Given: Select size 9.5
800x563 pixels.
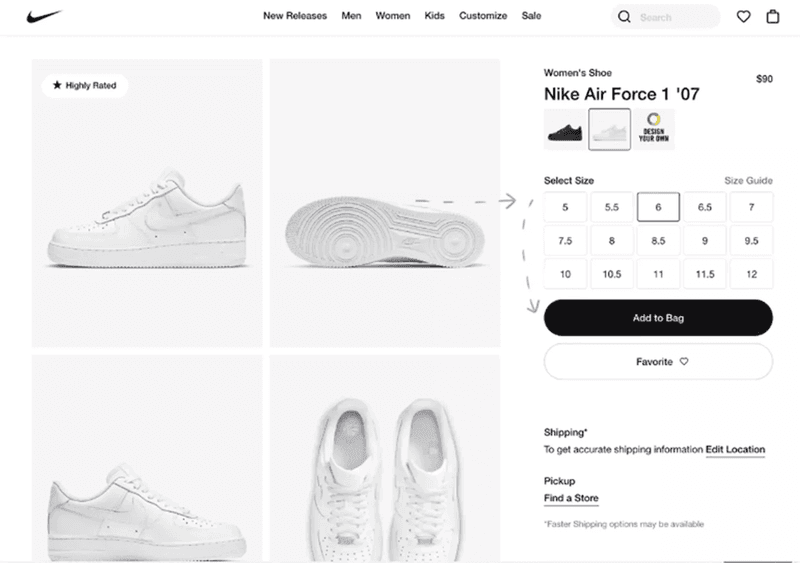Looking at the screenshot, I should pos(752,241).
